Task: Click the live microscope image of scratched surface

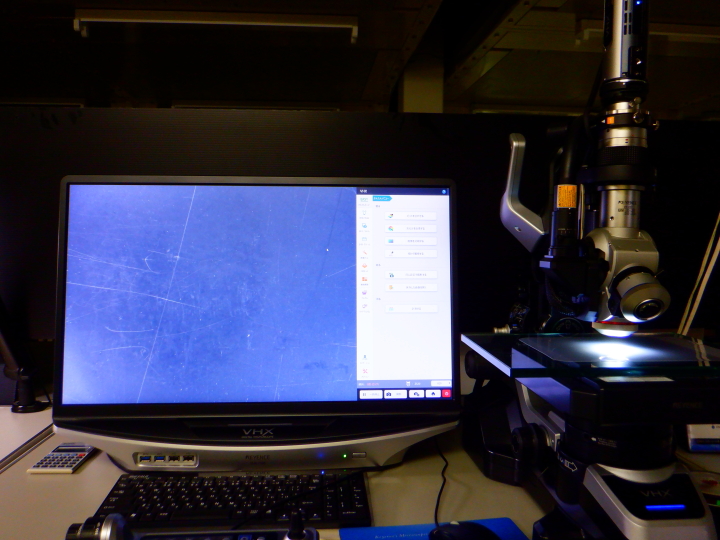Action: [210, 294]
